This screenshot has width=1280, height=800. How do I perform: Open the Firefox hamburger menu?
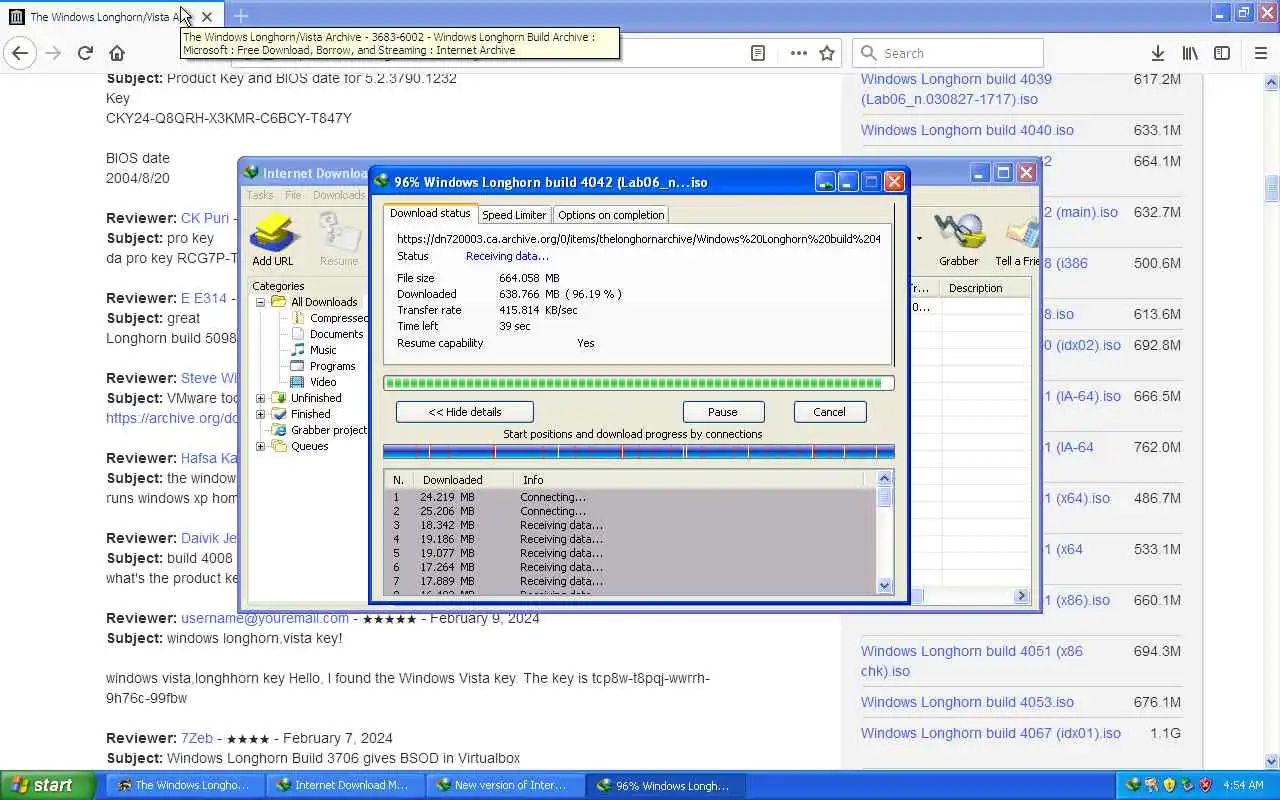point(1260,53)
